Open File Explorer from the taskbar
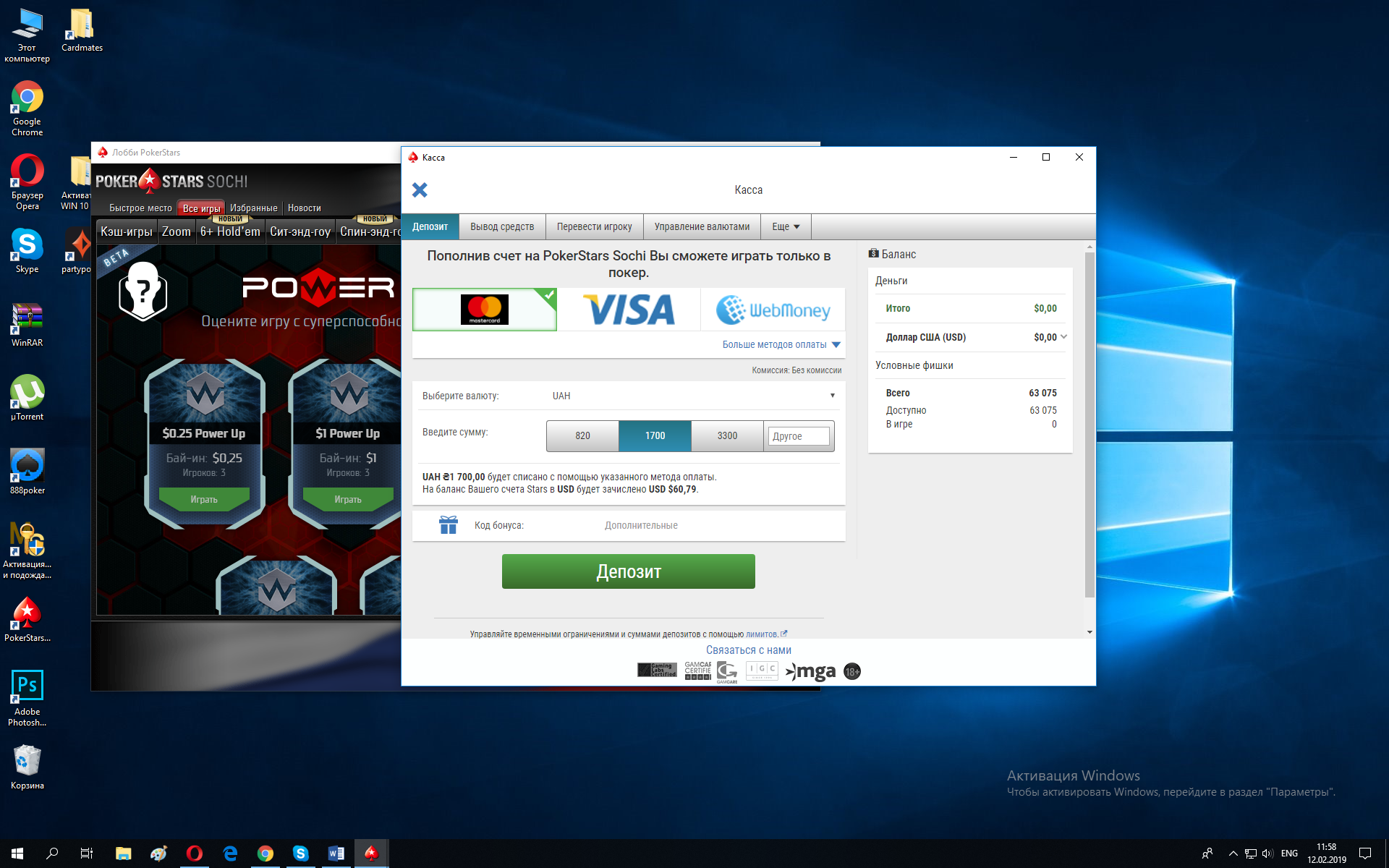This screenshot has height=868, width=1389. [x=124, y=854]
